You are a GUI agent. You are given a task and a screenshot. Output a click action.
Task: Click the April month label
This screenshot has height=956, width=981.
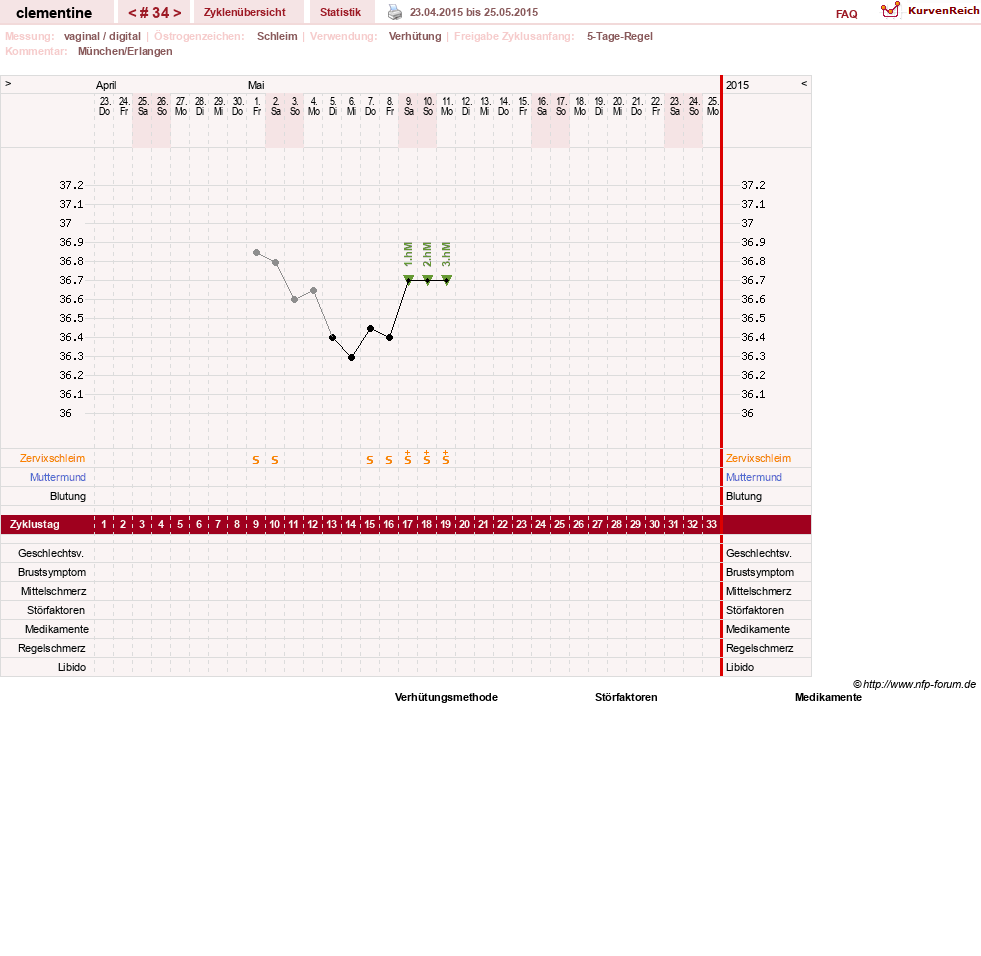106,85
